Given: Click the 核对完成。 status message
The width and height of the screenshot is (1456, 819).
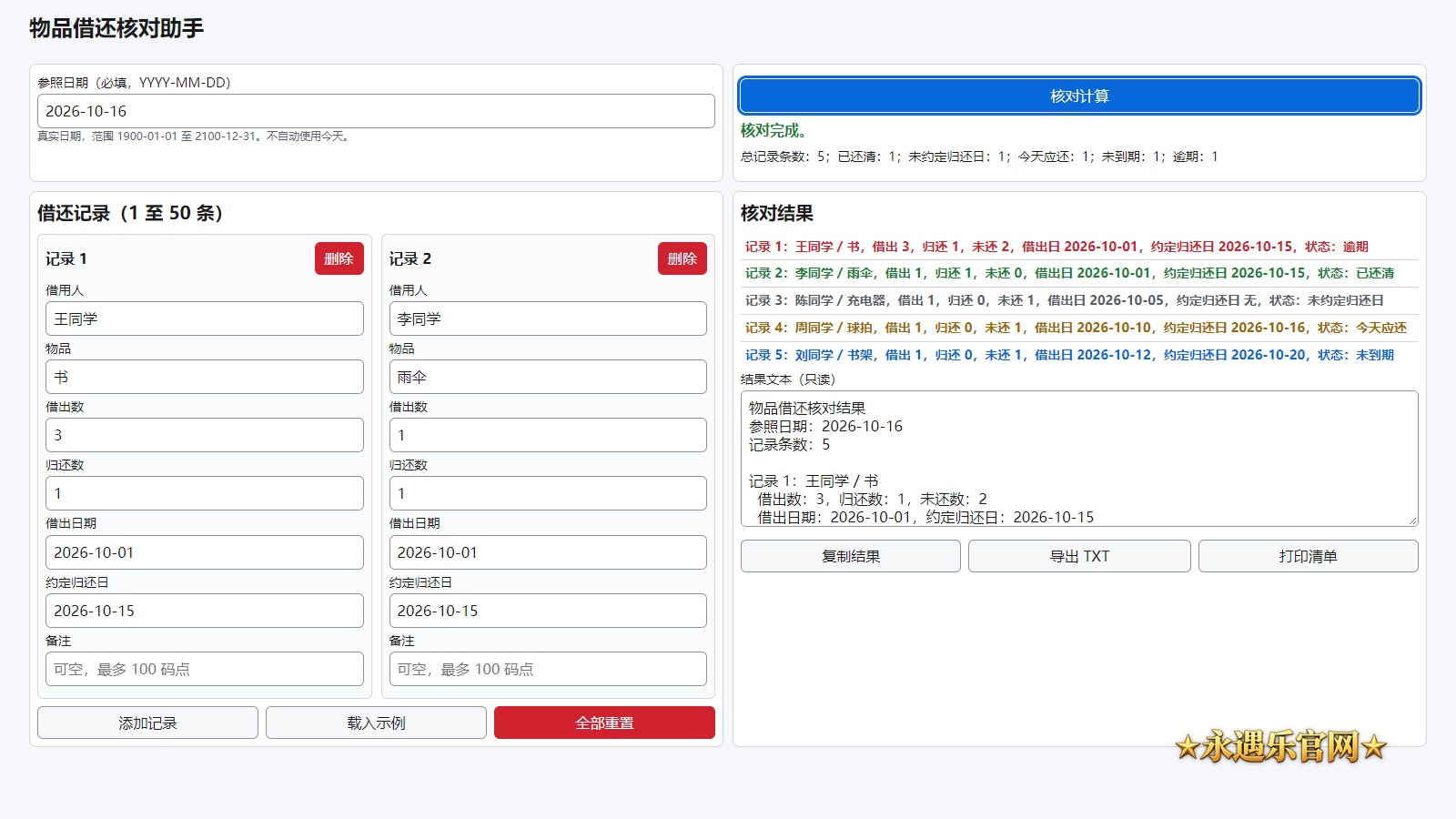Looking at the screenshot, I should pos(773,130).
